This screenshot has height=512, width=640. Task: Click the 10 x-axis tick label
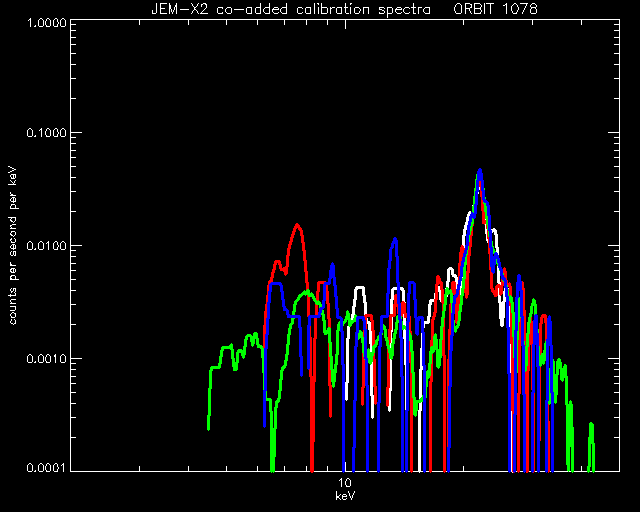[x=345, y=483]
